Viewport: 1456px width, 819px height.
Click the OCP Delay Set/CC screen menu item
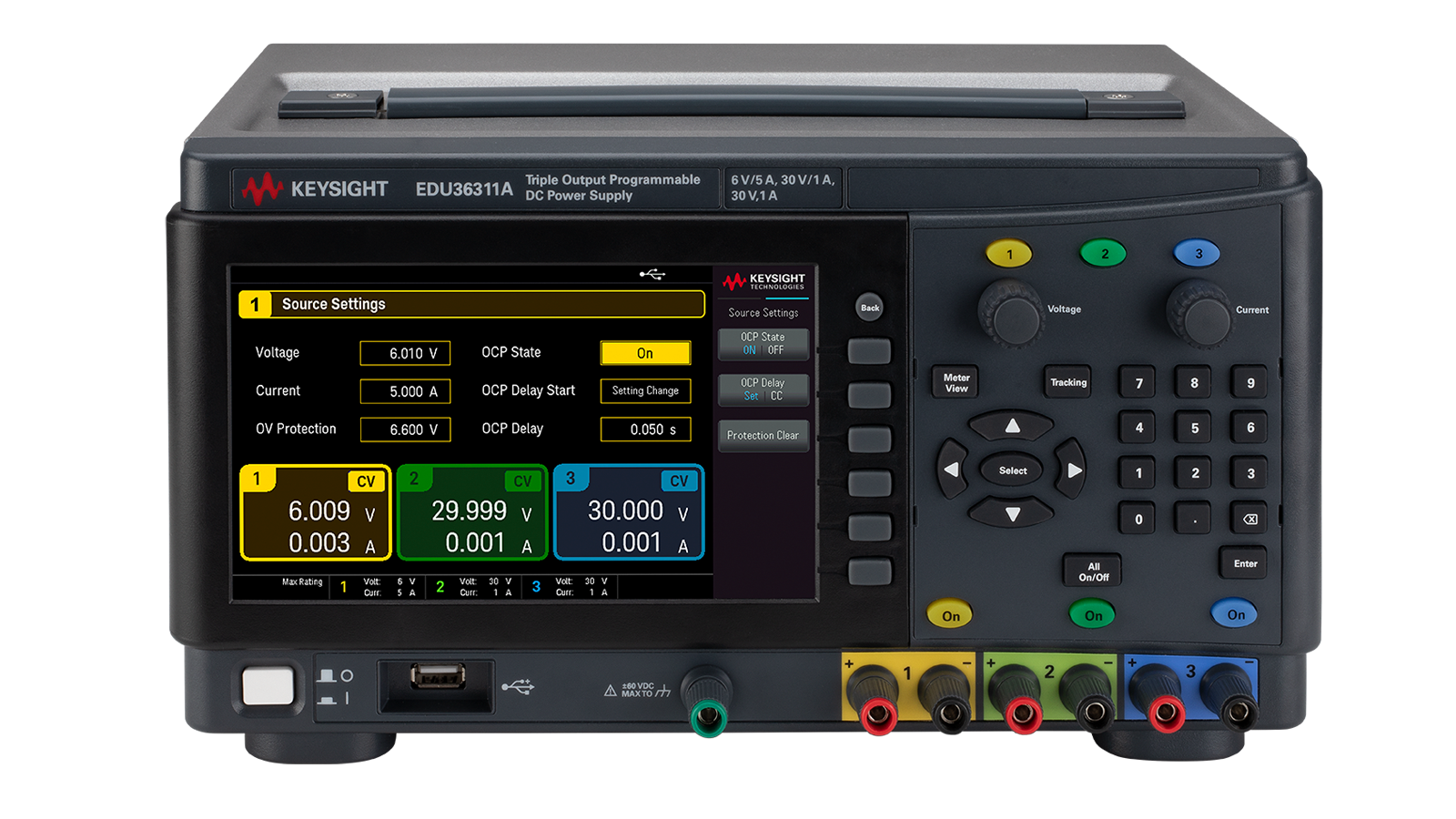coord(763,389)
